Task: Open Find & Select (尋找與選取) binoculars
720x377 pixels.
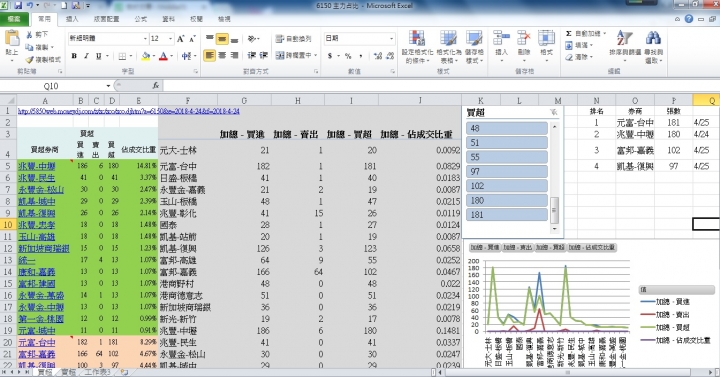Action: click(x=653, y=47)
